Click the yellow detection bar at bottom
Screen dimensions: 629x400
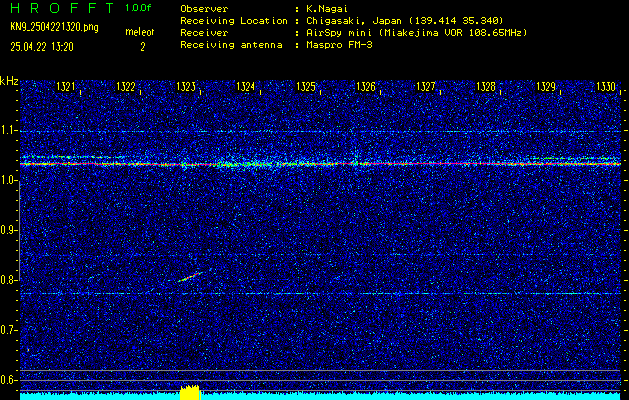click(x=190, y=392)
